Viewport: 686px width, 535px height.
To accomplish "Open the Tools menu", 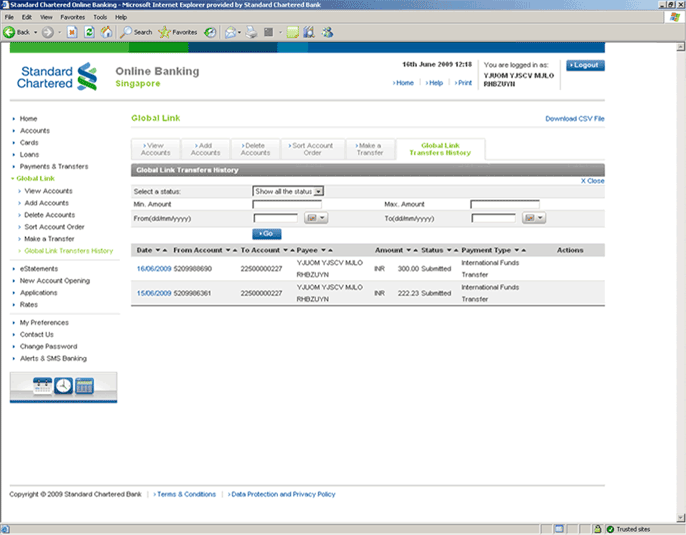I will [100, 17].
